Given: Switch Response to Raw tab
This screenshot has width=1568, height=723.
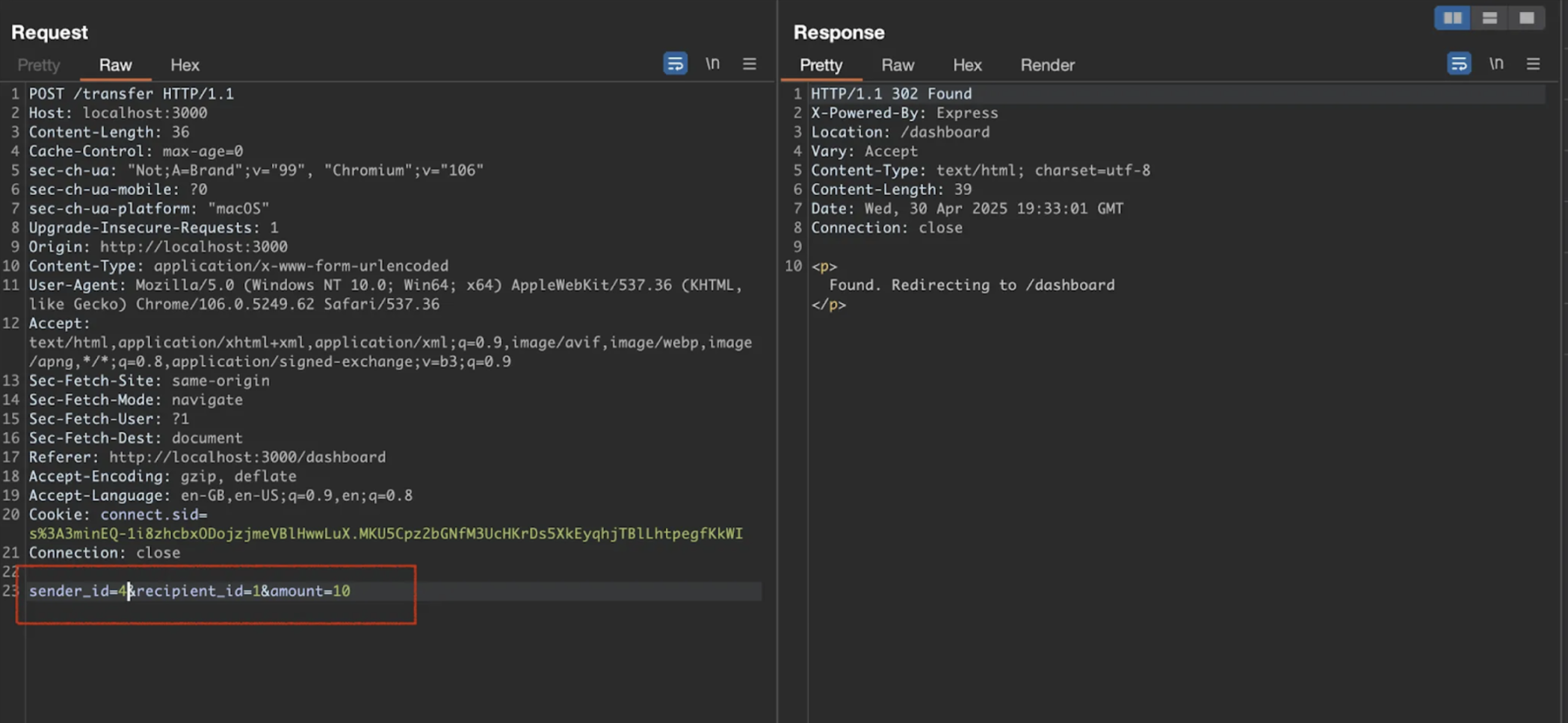Looking at the screenshot, I should point(898,65).
